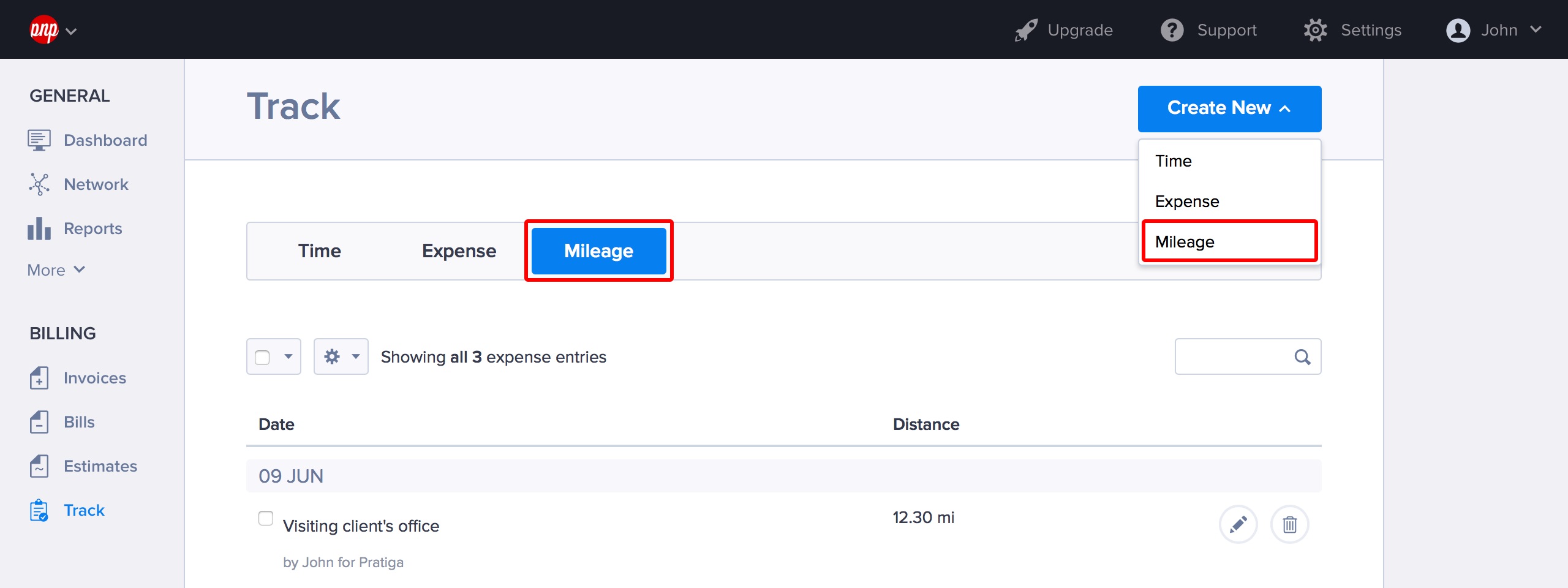Expand the More section in sidebar
Screen dimensions: 1568x588
56,270
